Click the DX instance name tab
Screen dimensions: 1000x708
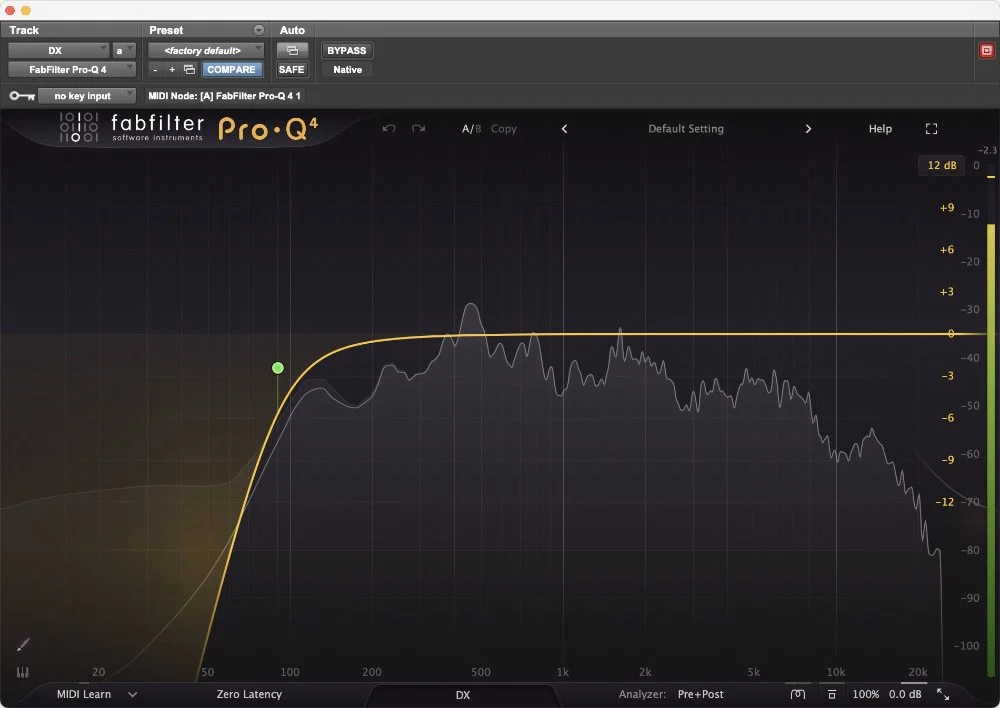click(463, 695)
